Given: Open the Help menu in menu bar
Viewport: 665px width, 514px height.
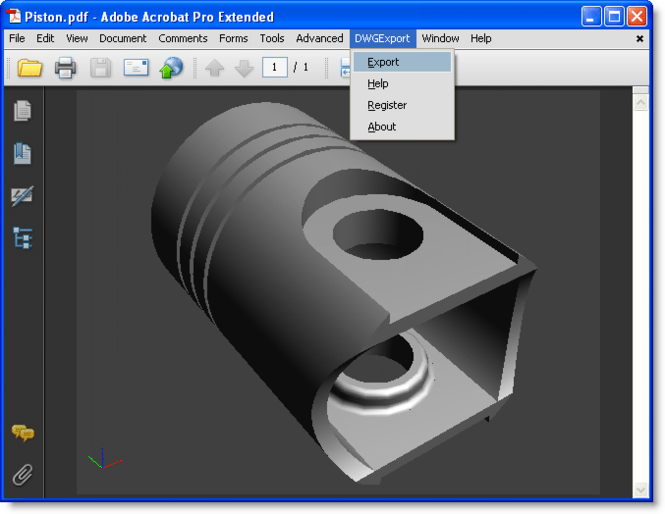Looking at the screenshot, I should (x=481, y=38).
